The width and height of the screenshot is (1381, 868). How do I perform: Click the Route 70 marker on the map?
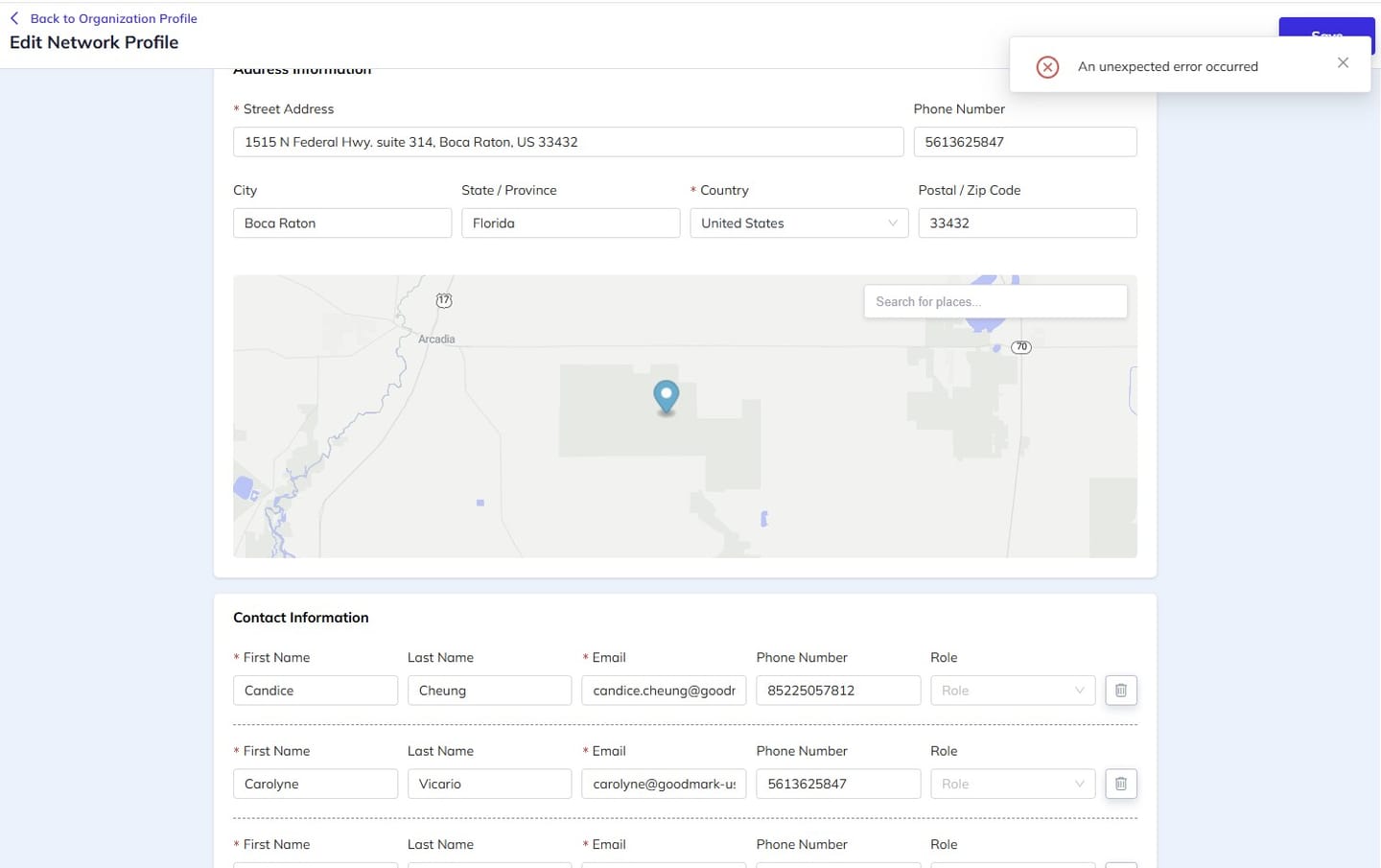1021,347
